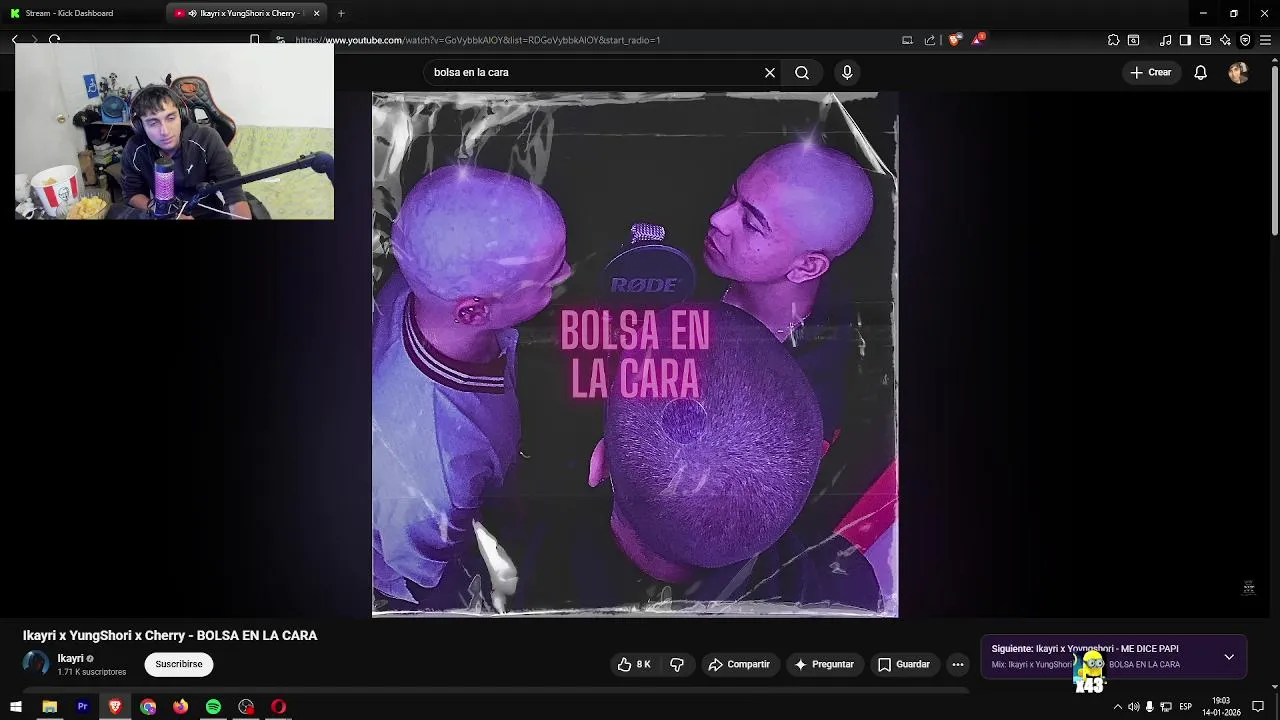Clear the YouTube search box text
The height and width of the screenshot is (720, 1280).
(x=770, y=72)
